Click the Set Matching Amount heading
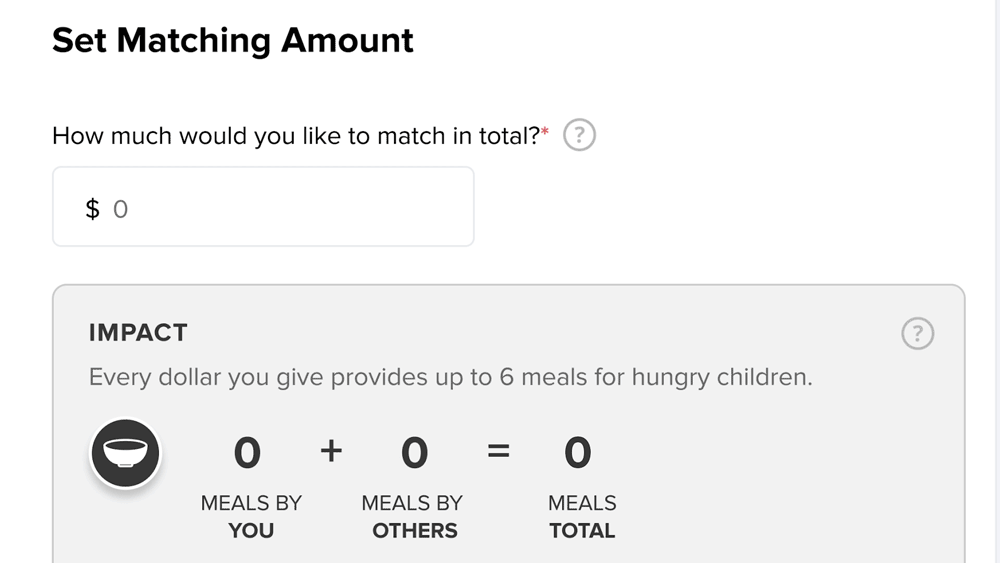 tap(233, 40)
